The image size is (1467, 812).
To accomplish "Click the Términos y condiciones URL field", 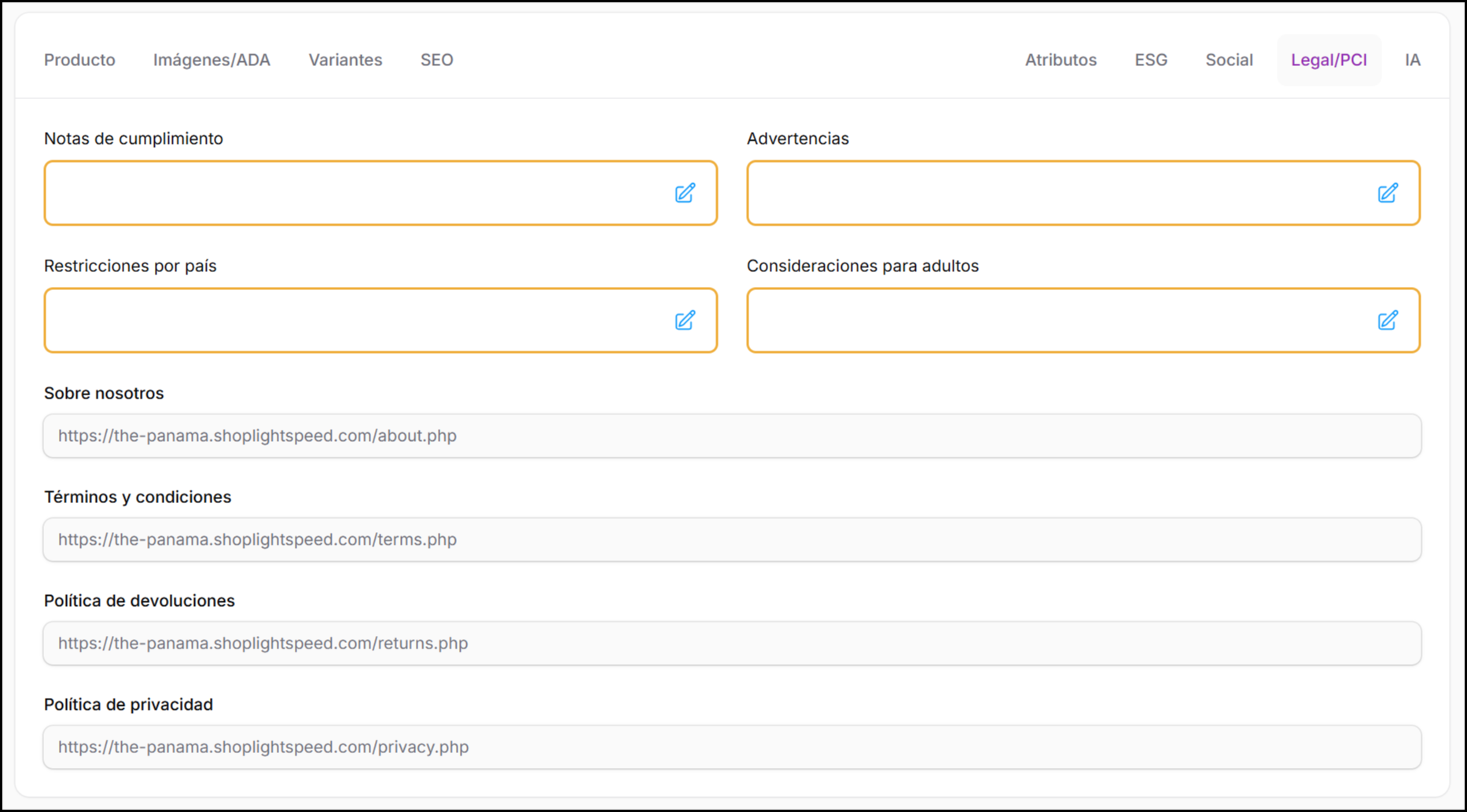I will point(731,540).
